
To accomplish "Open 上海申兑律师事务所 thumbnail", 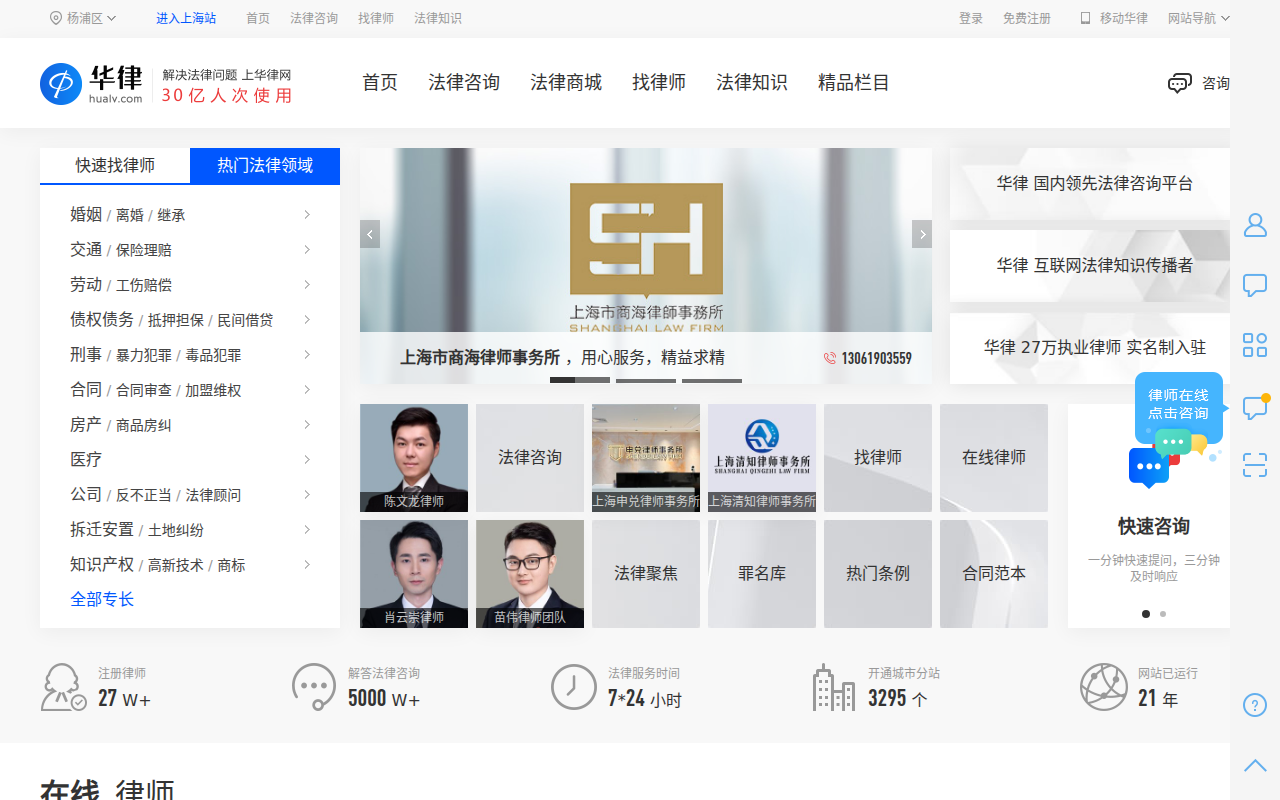I will pos(646,458).
